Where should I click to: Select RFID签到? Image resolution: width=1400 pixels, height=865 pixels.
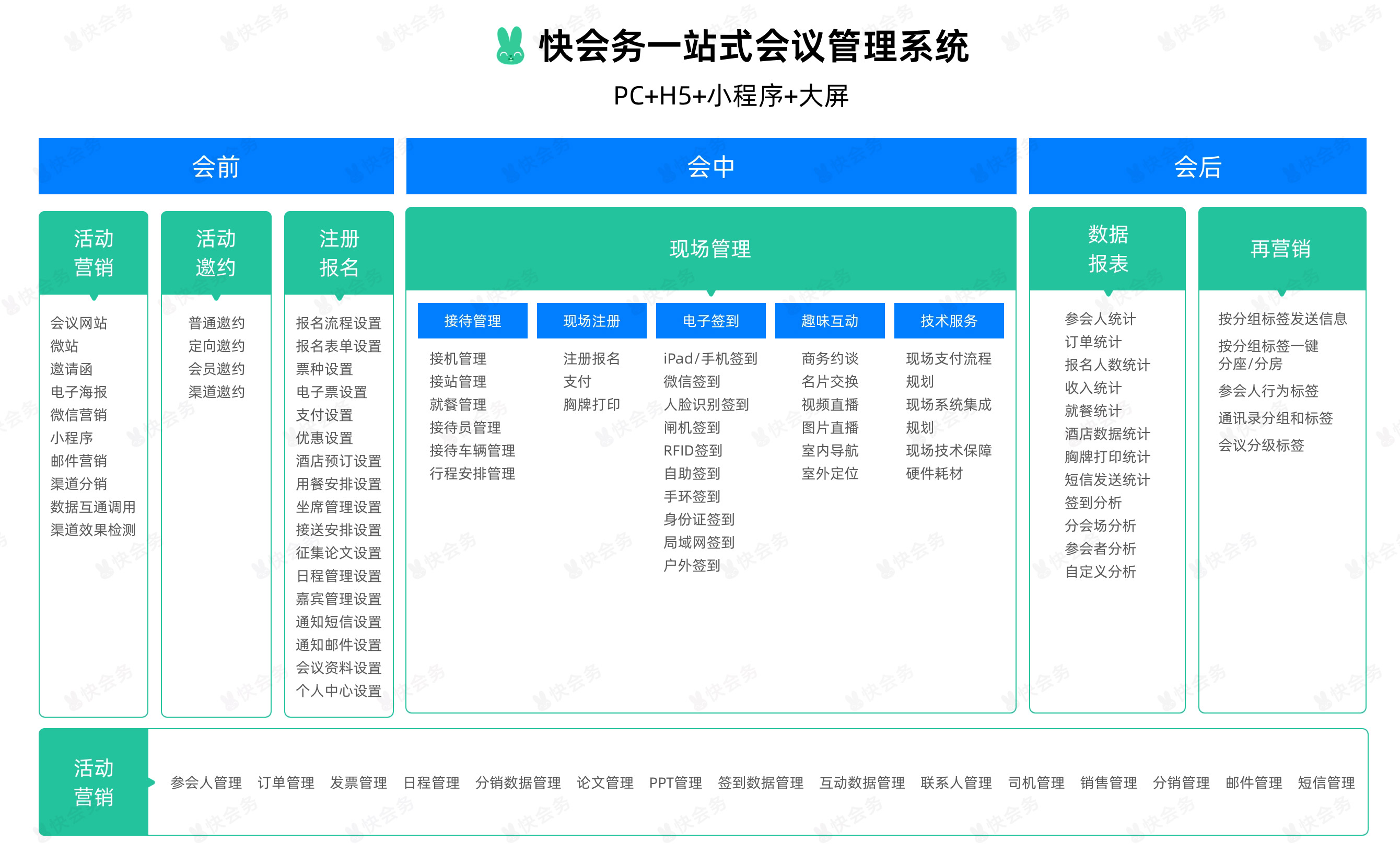(693, 450)
